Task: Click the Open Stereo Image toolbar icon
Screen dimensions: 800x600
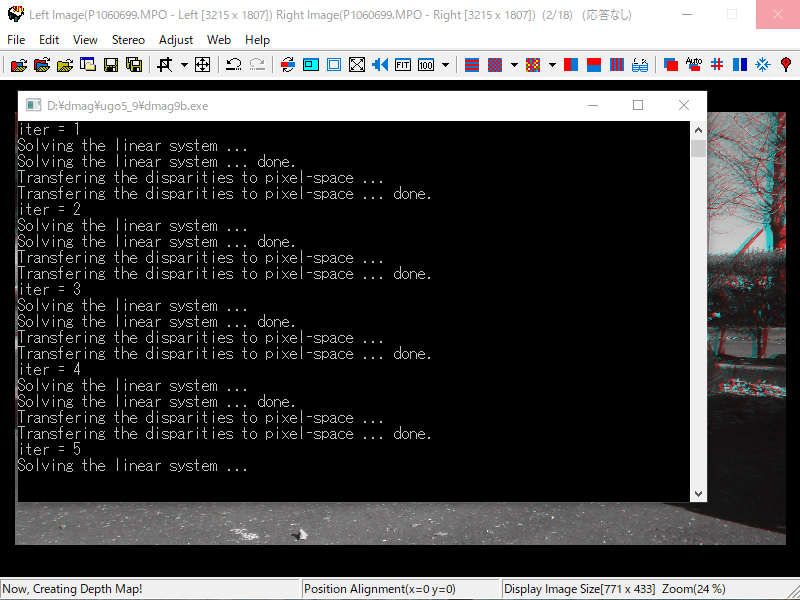Action: point(19,65)
